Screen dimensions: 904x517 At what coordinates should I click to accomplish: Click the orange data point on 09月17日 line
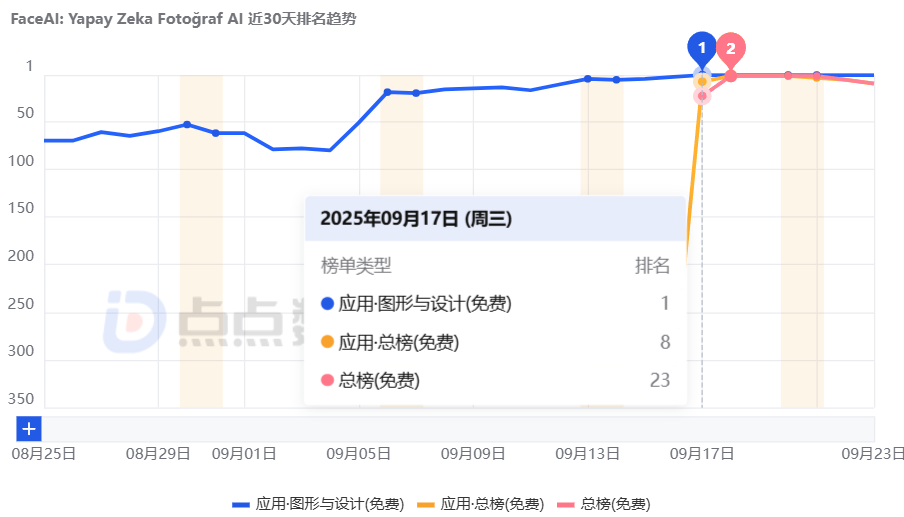point(702,82)
